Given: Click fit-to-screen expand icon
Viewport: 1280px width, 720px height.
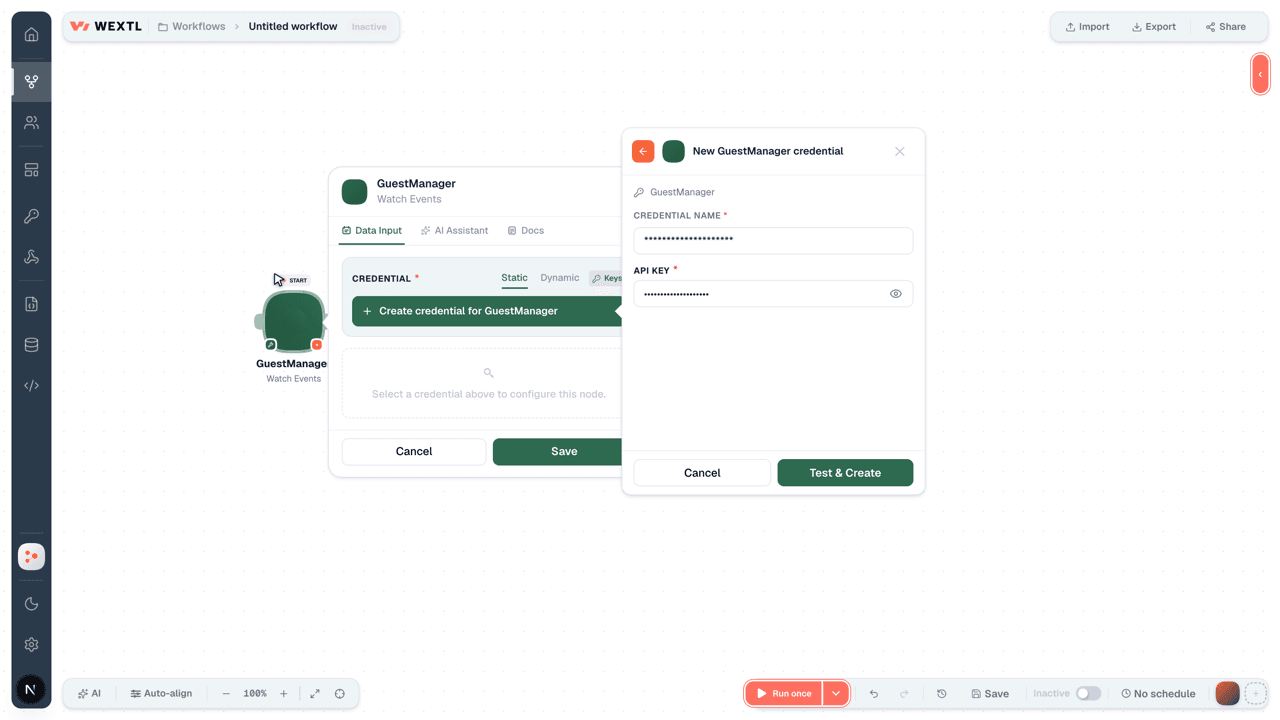Looking at the screenshot, I should coord(315,693).
